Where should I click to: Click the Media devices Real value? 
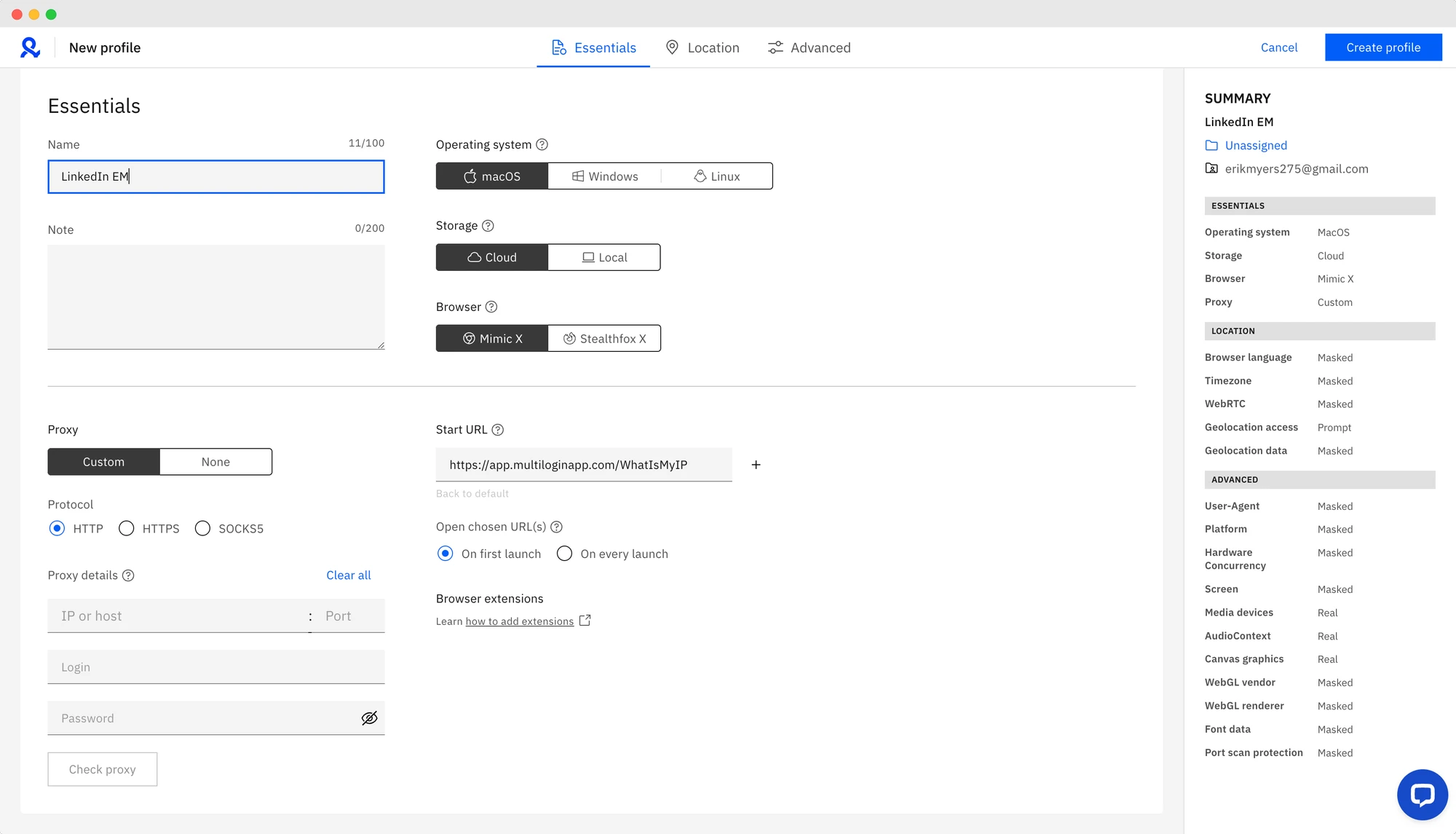point(1328,613)
